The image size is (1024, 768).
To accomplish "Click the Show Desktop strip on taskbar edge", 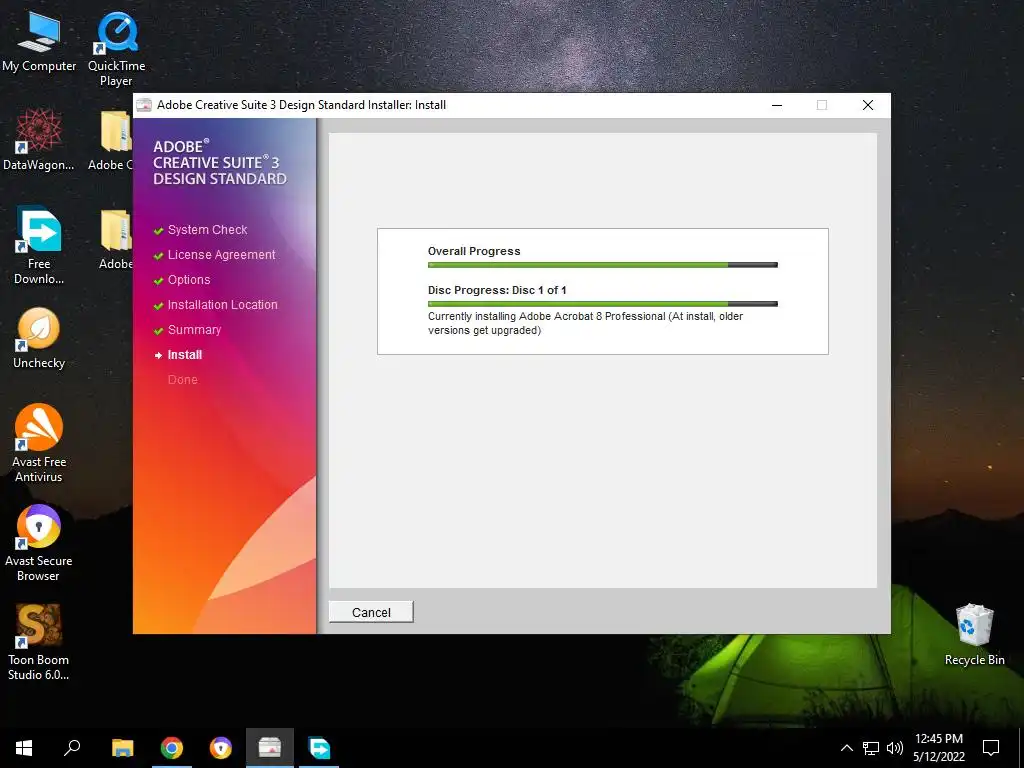I will [x=1021, y=748].
